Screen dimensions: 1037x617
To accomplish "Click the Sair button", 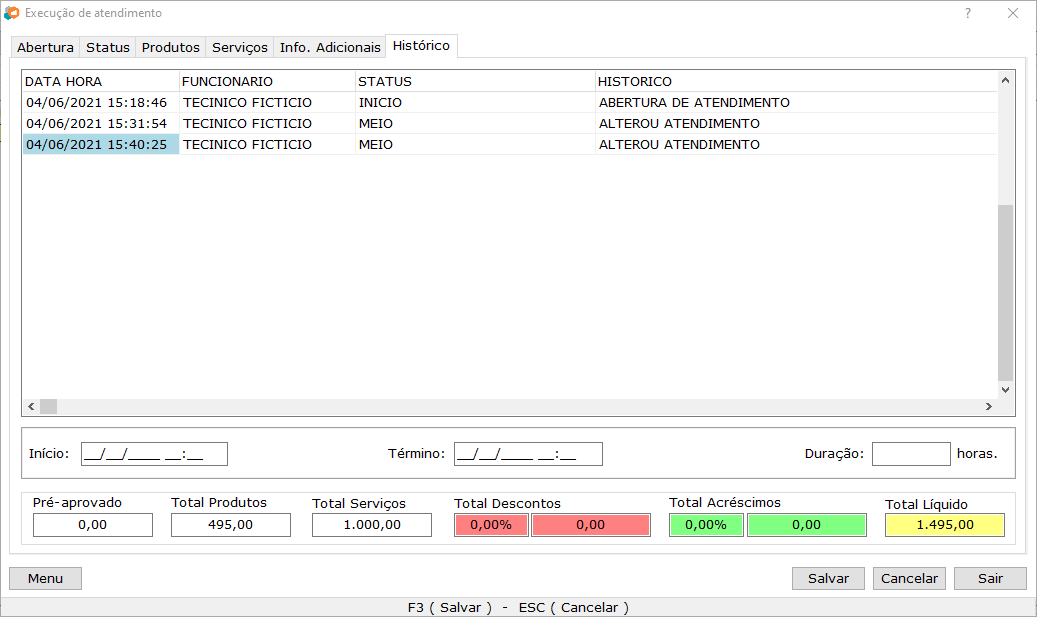I will [990, 578].
